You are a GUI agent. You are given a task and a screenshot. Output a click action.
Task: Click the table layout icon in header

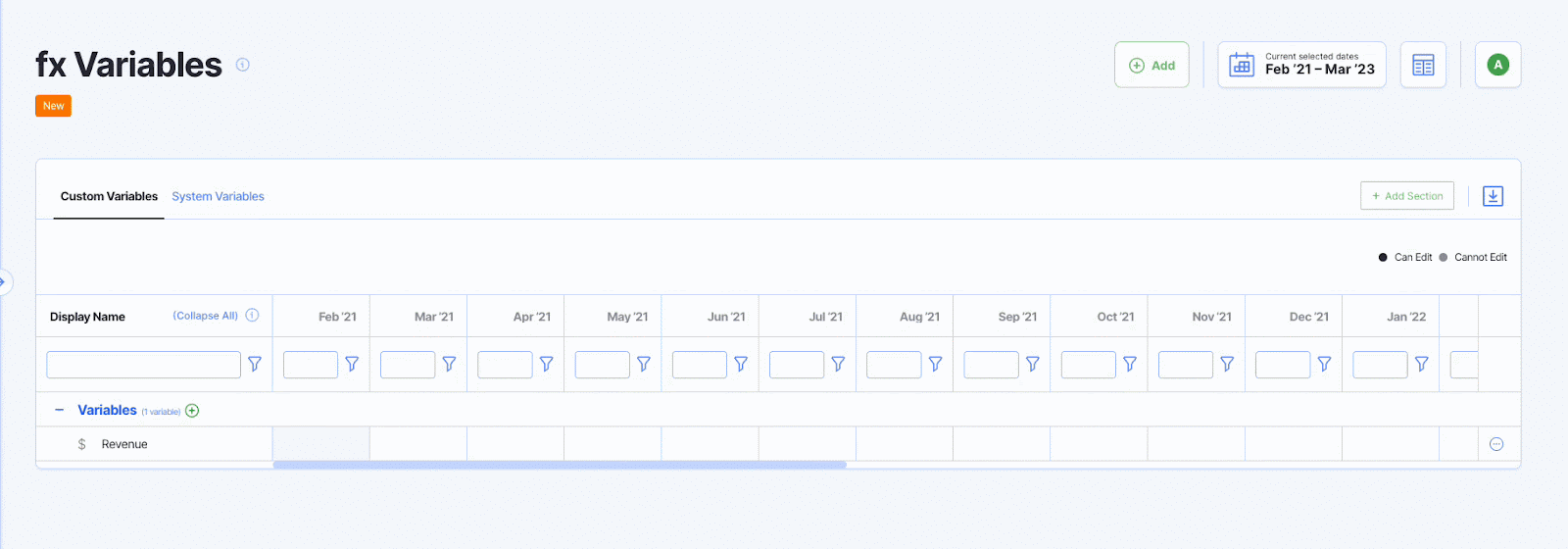pyautogui.click(x=1423, y=66)
